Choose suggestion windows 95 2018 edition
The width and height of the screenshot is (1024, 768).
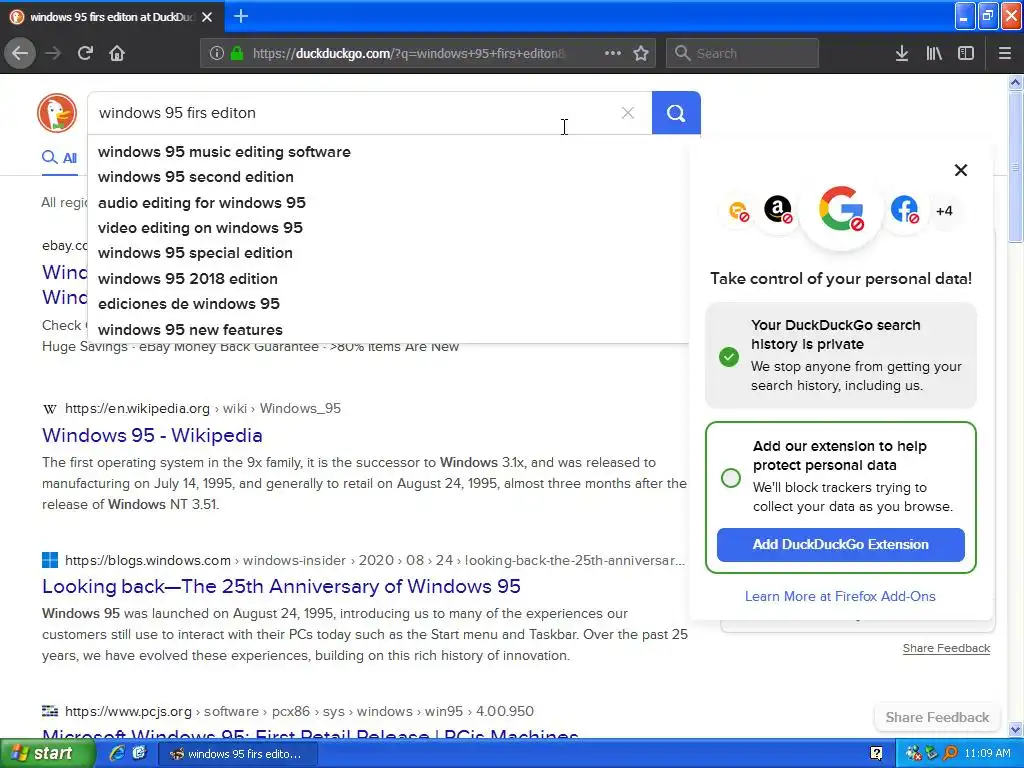click(x=388, y=279)
